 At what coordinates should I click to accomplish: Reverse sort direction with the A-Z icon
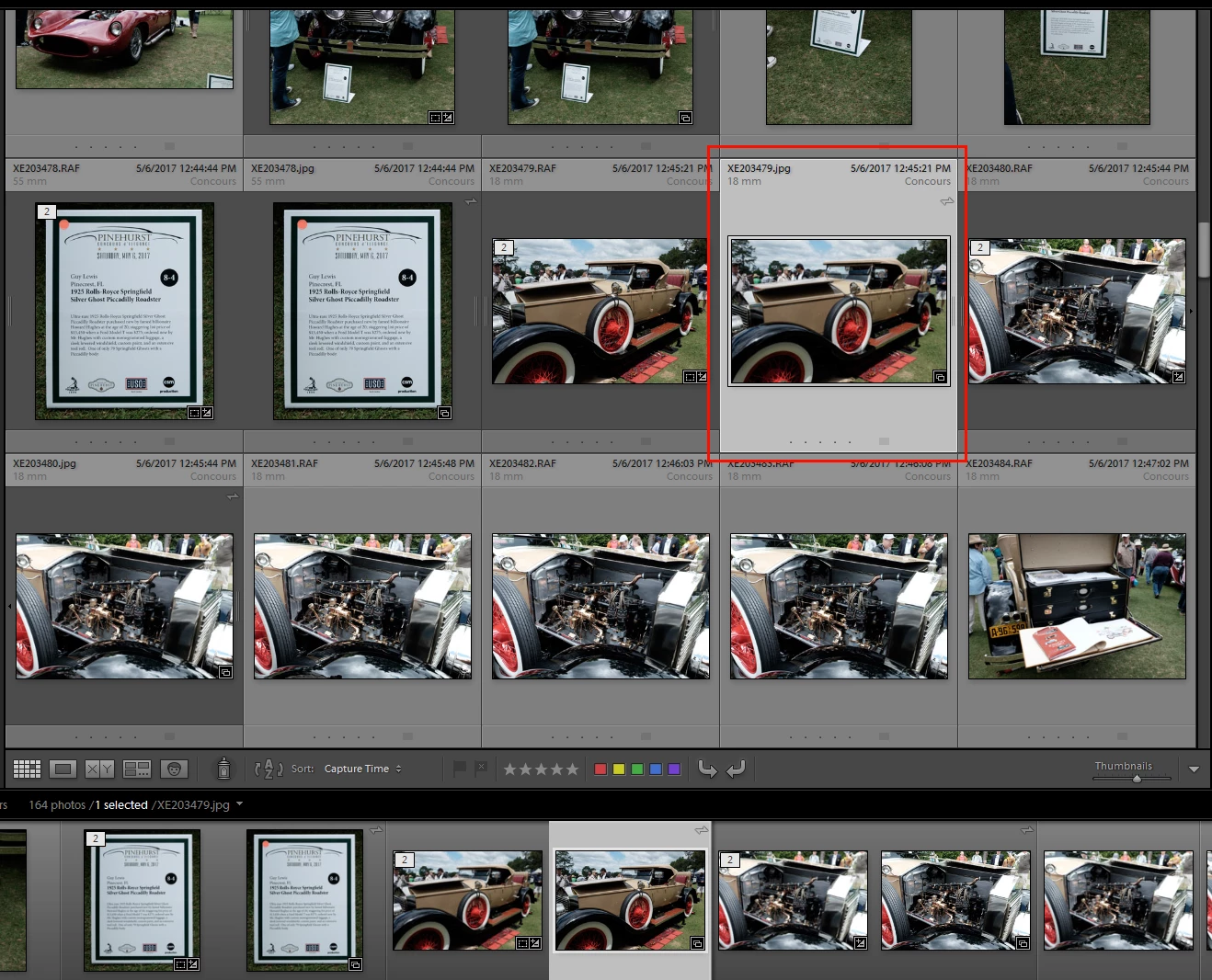pos(269,769)
